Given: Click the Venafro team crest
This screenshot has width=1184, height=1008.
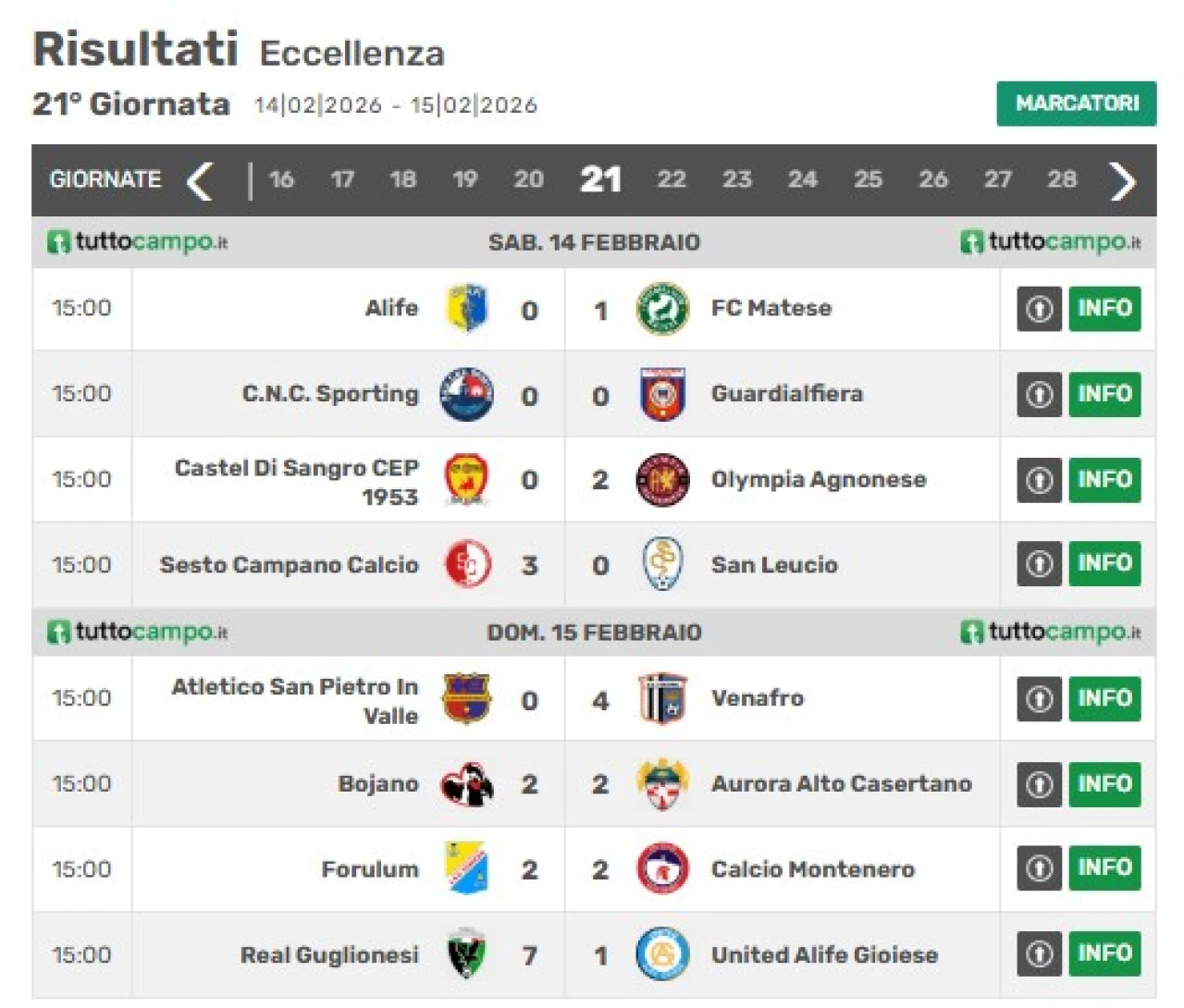Looking at the screenshot, I should [662, 698].
